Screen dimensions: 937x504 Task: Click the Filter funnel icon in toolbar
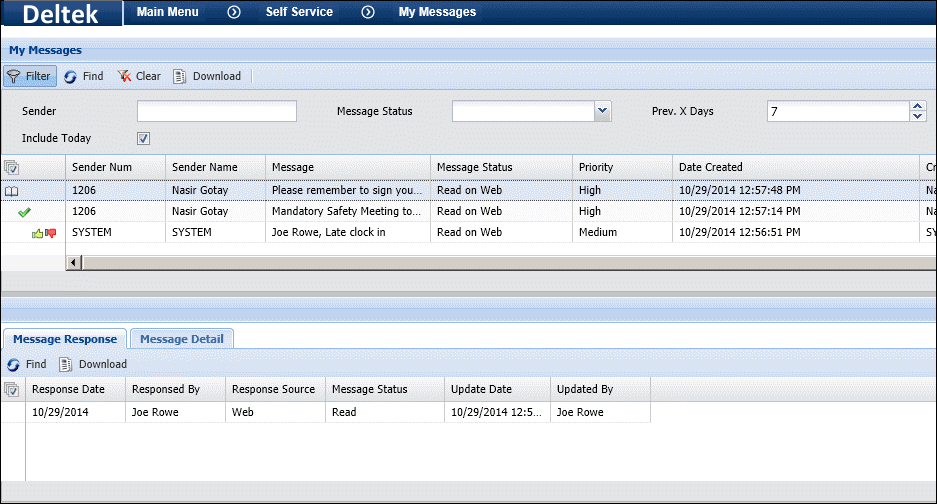[x=14, y=76]
